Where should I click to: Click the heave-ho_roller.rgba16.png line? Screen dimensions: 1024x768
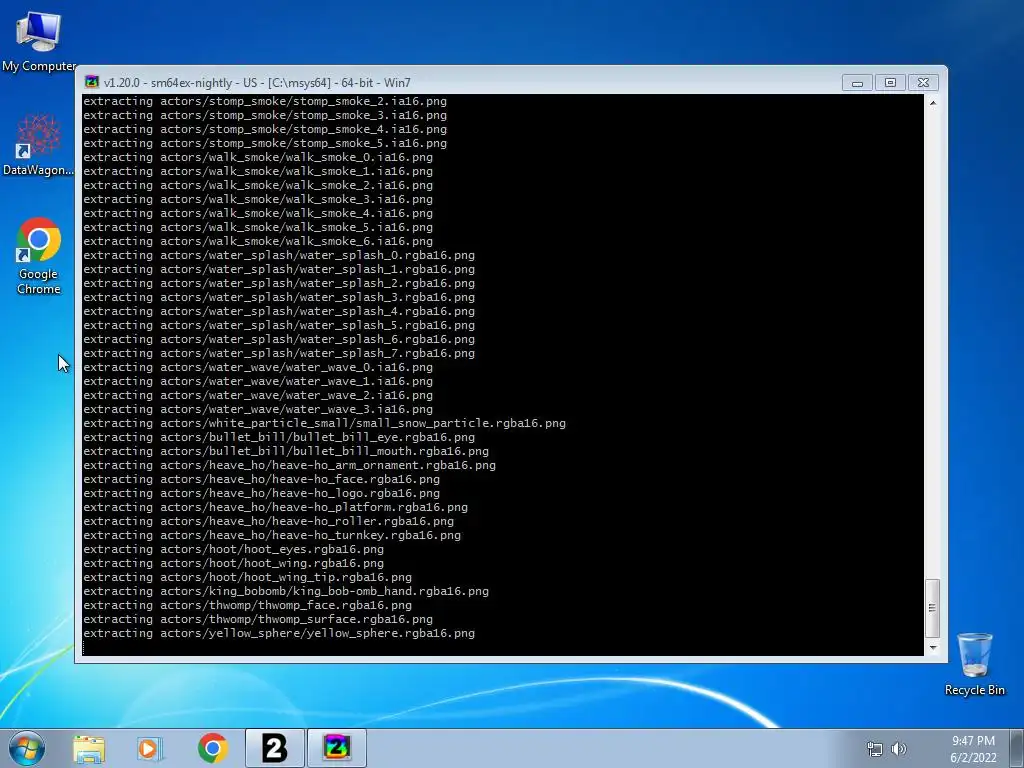coord(268,521)
